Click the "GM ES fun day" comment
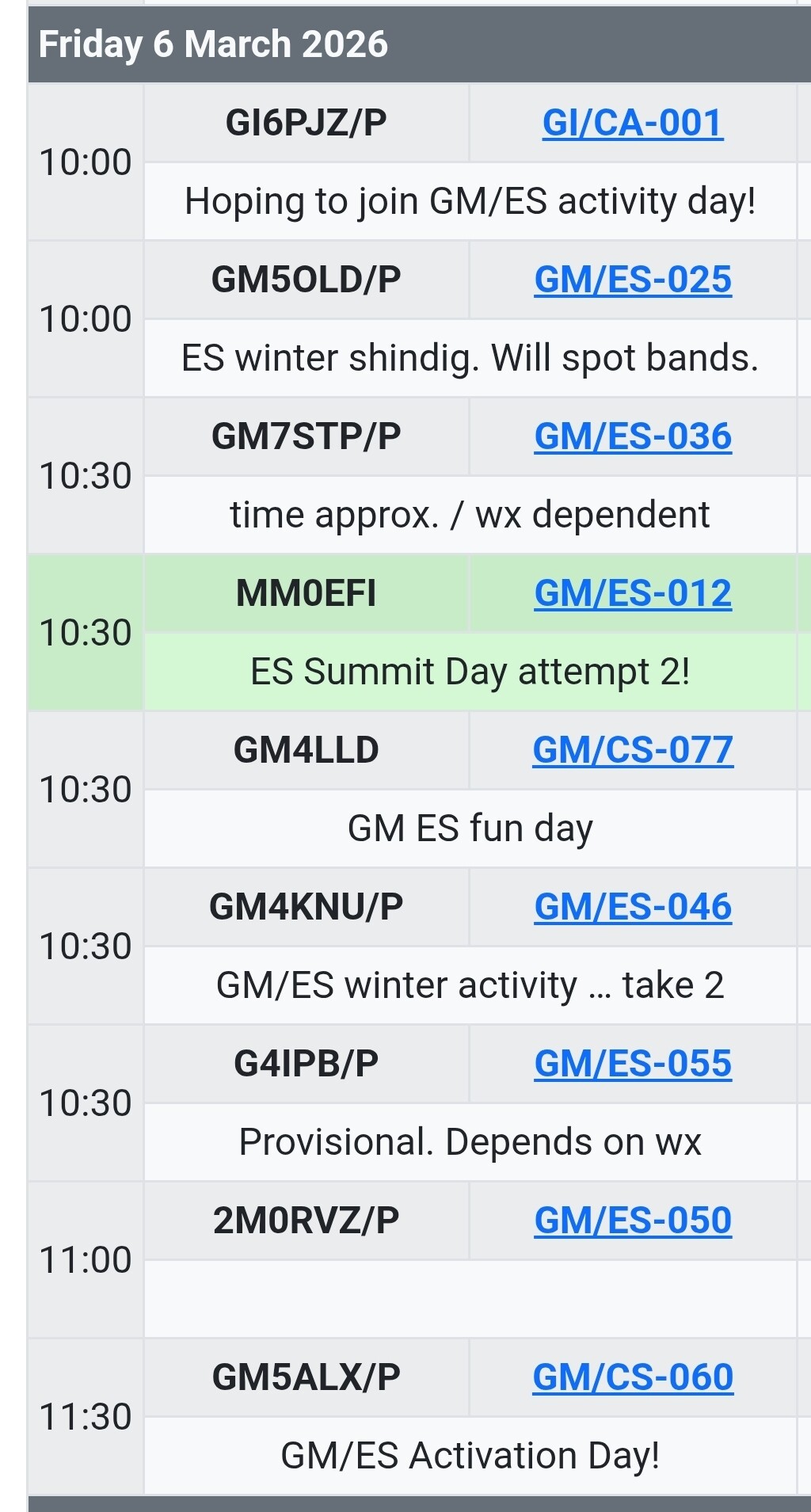Viewport: 811px width, 1512px height. tap(470, 828)
